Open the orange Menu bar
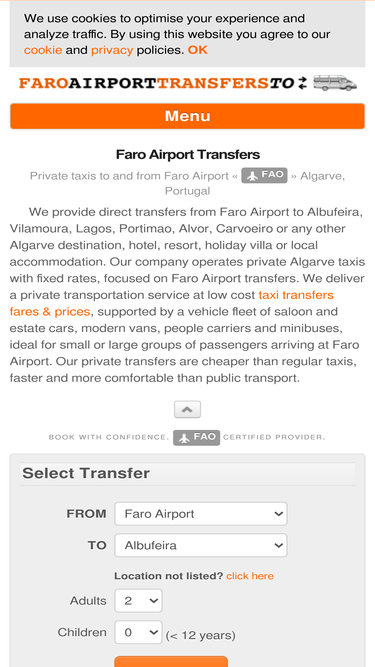 pos(188,116)
